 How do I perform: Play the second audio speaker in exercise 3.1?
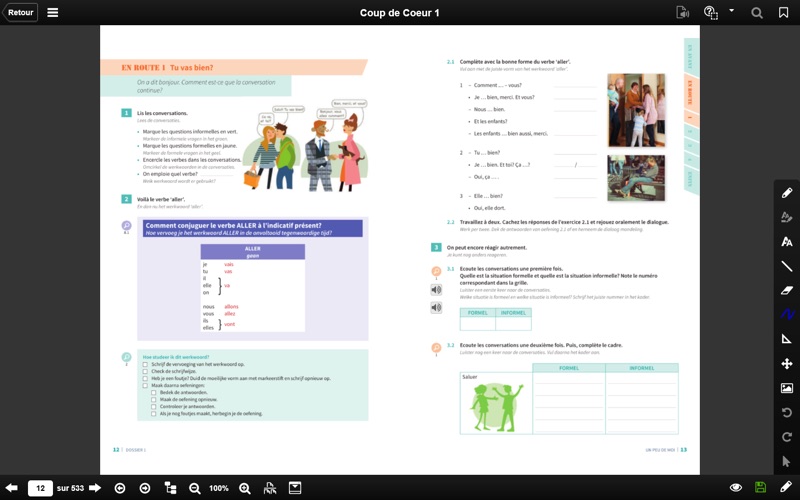[436, 308]
